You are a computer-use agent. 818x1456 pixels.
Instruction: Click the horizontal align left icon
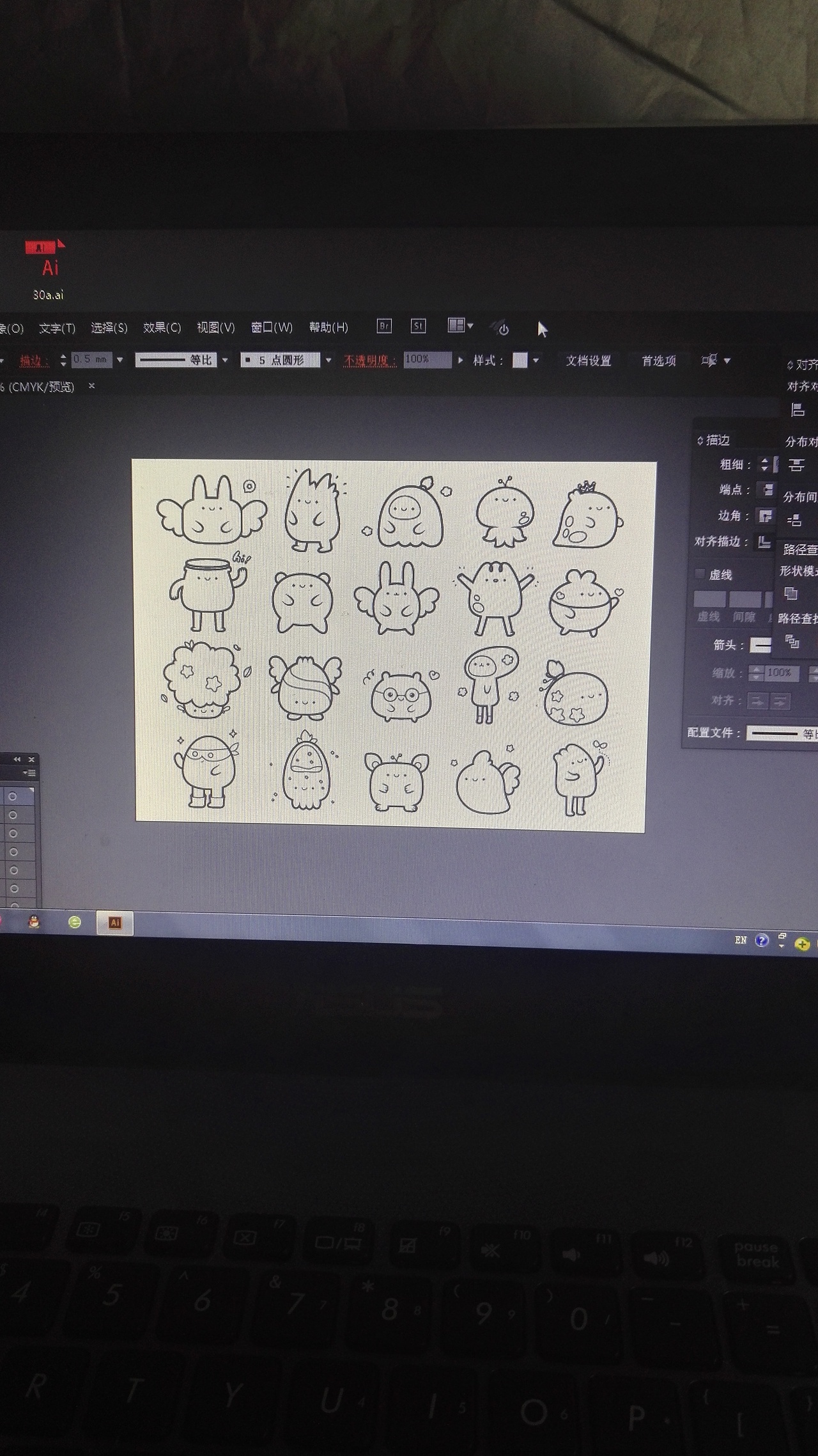[797, 410]
